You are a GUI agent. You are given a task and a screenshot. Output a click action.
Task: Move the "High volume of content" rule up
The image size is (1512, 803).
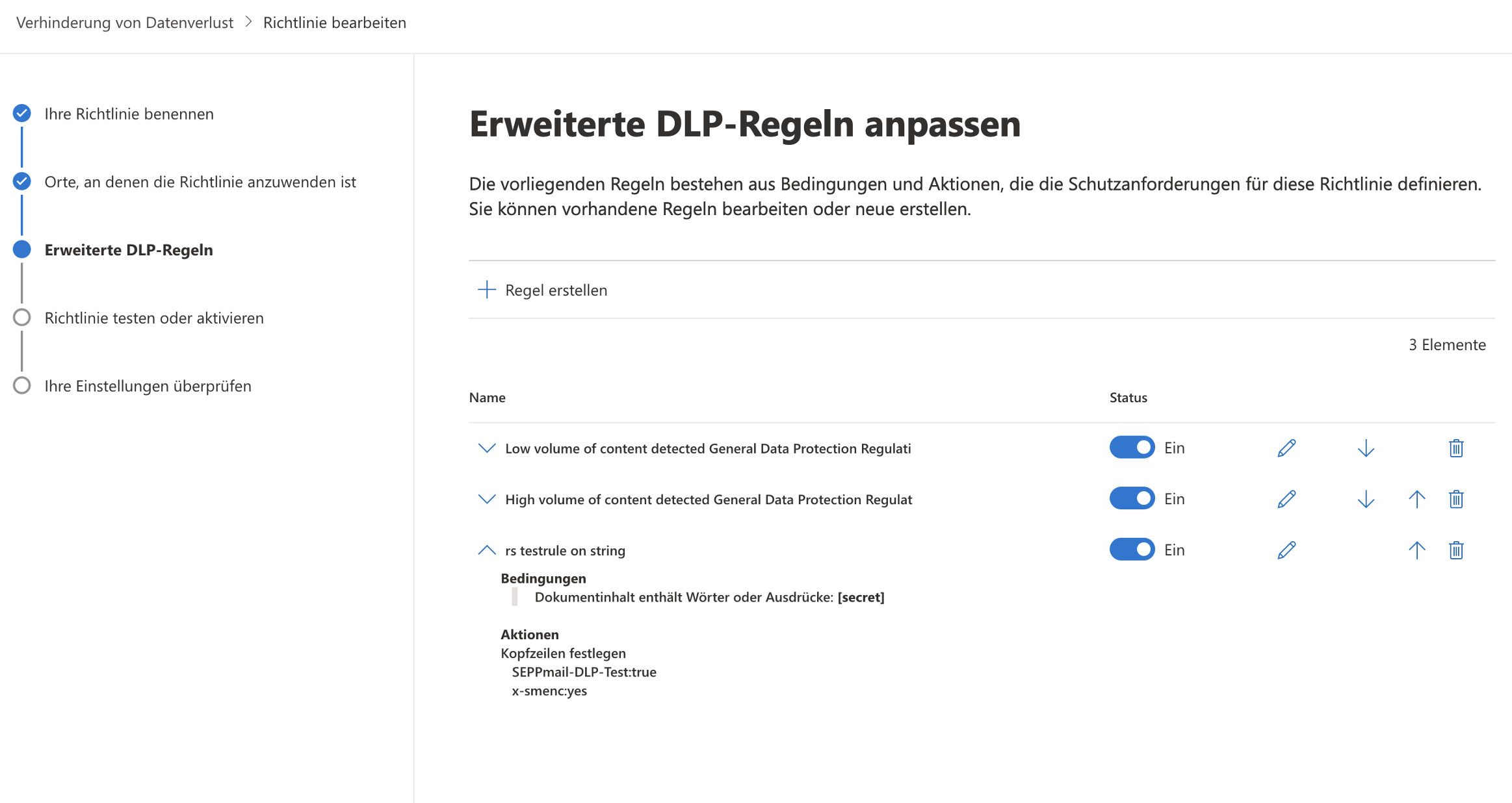pos(1416,499)
